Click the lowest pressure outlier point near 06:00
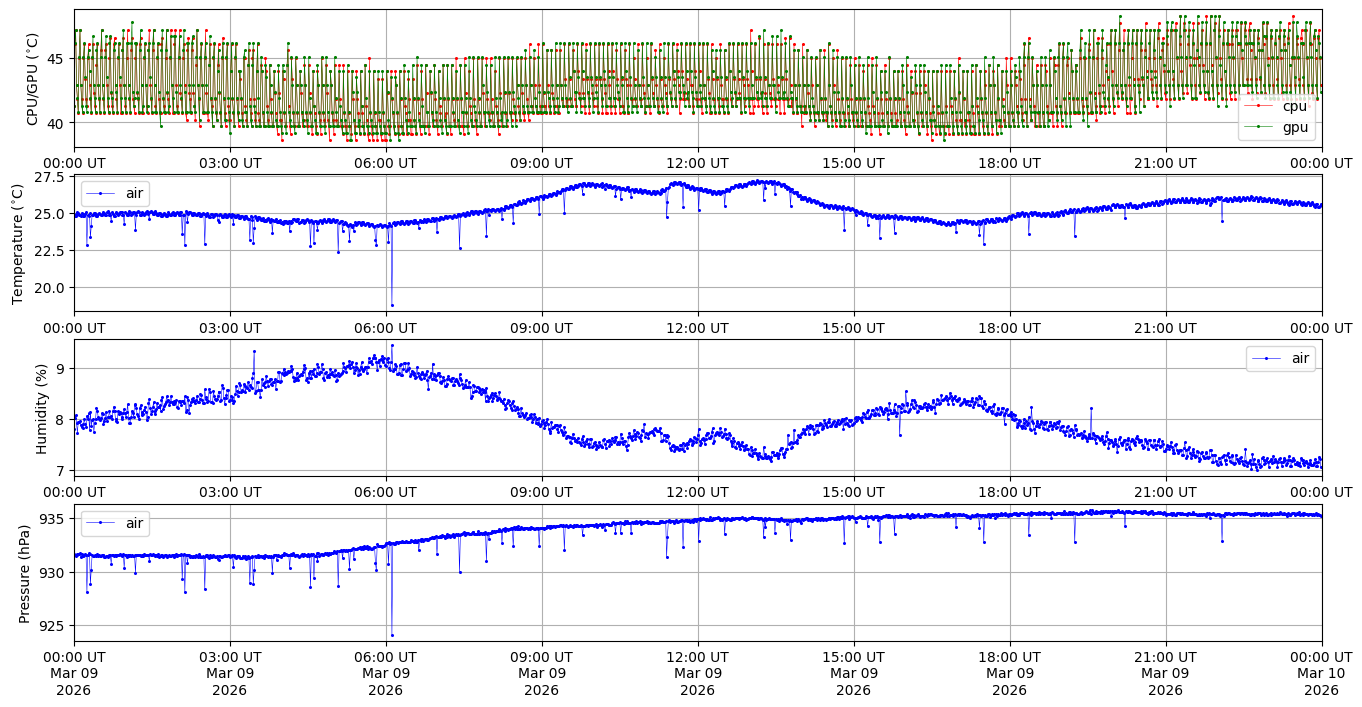The width and height of the screenshot is (1362, 707). point(392,635)
